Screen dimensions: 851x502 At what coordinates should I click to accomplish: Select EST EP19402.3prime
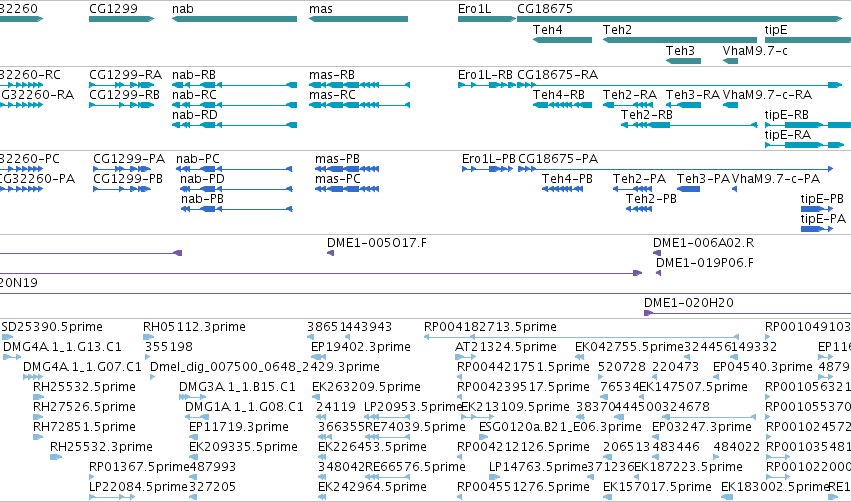click(x=319, y=357)
